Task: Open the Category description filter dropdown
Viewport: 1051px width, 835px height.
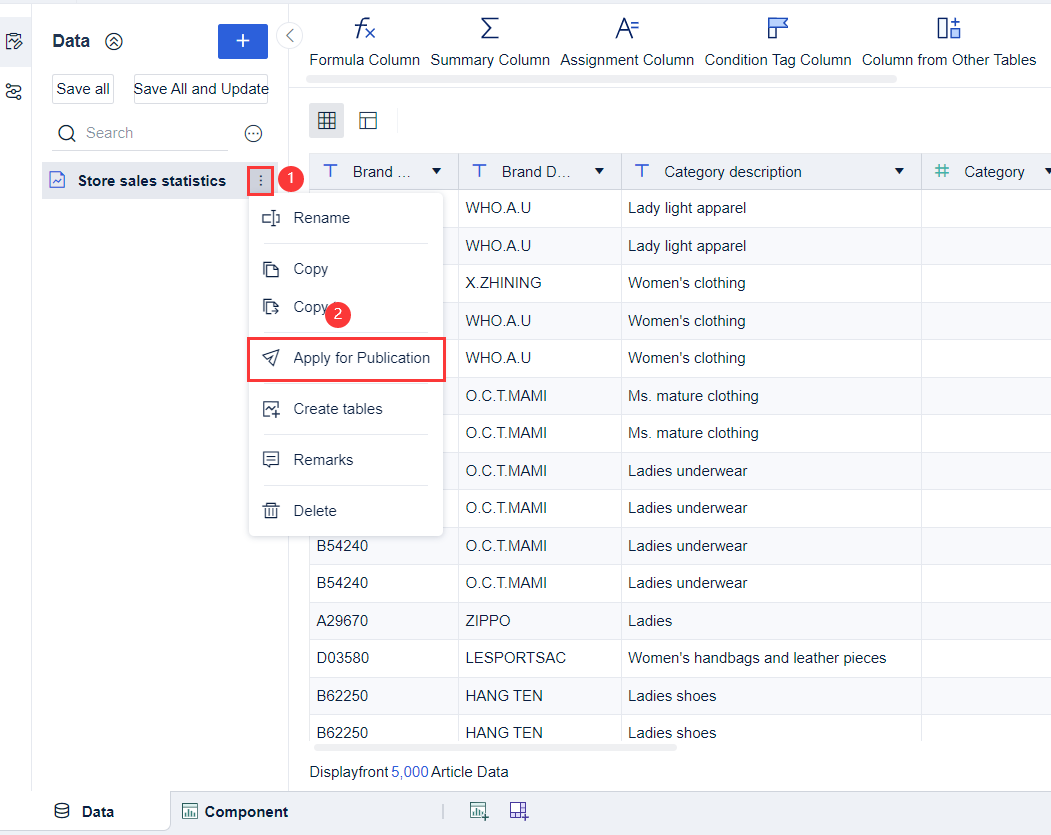Action: click(x=898, y=171)
